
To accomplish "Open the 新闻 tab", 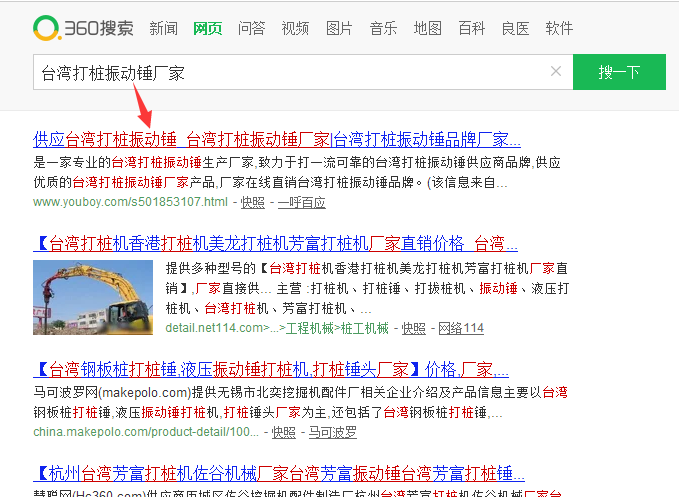I will pyautogui.click(x=163, y=29).
